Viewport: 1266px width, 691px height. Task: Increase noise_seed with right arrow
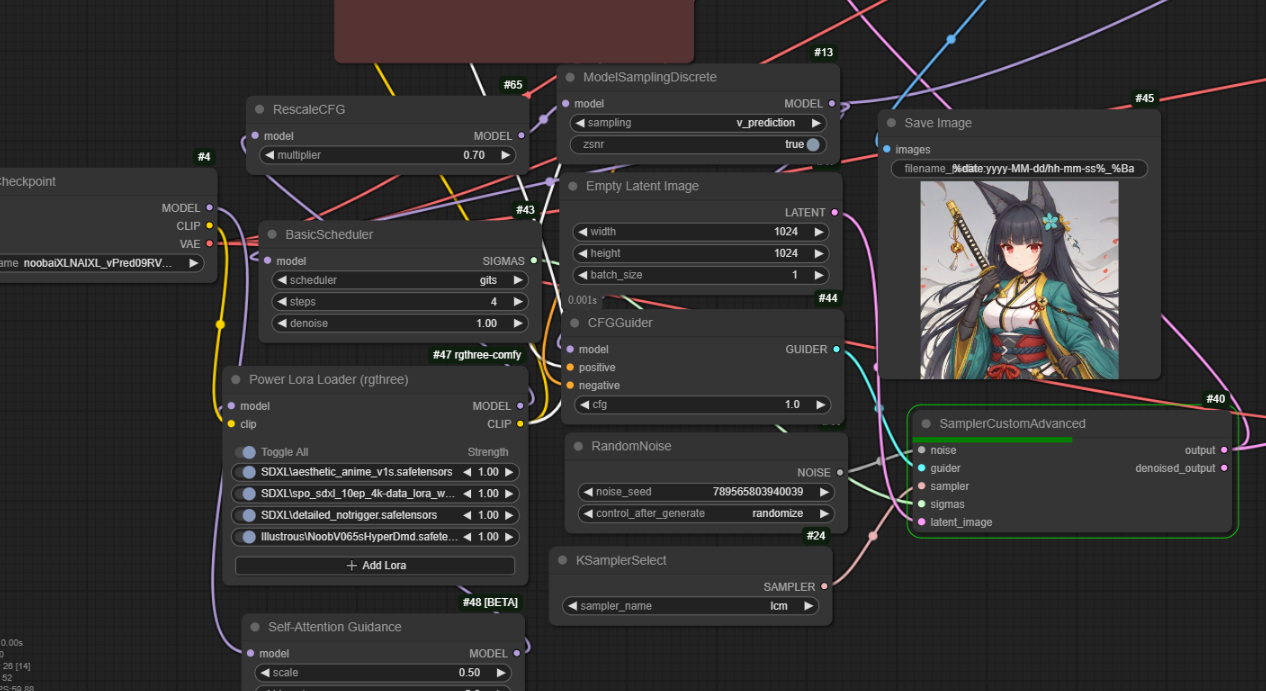[x=823, y=491]
